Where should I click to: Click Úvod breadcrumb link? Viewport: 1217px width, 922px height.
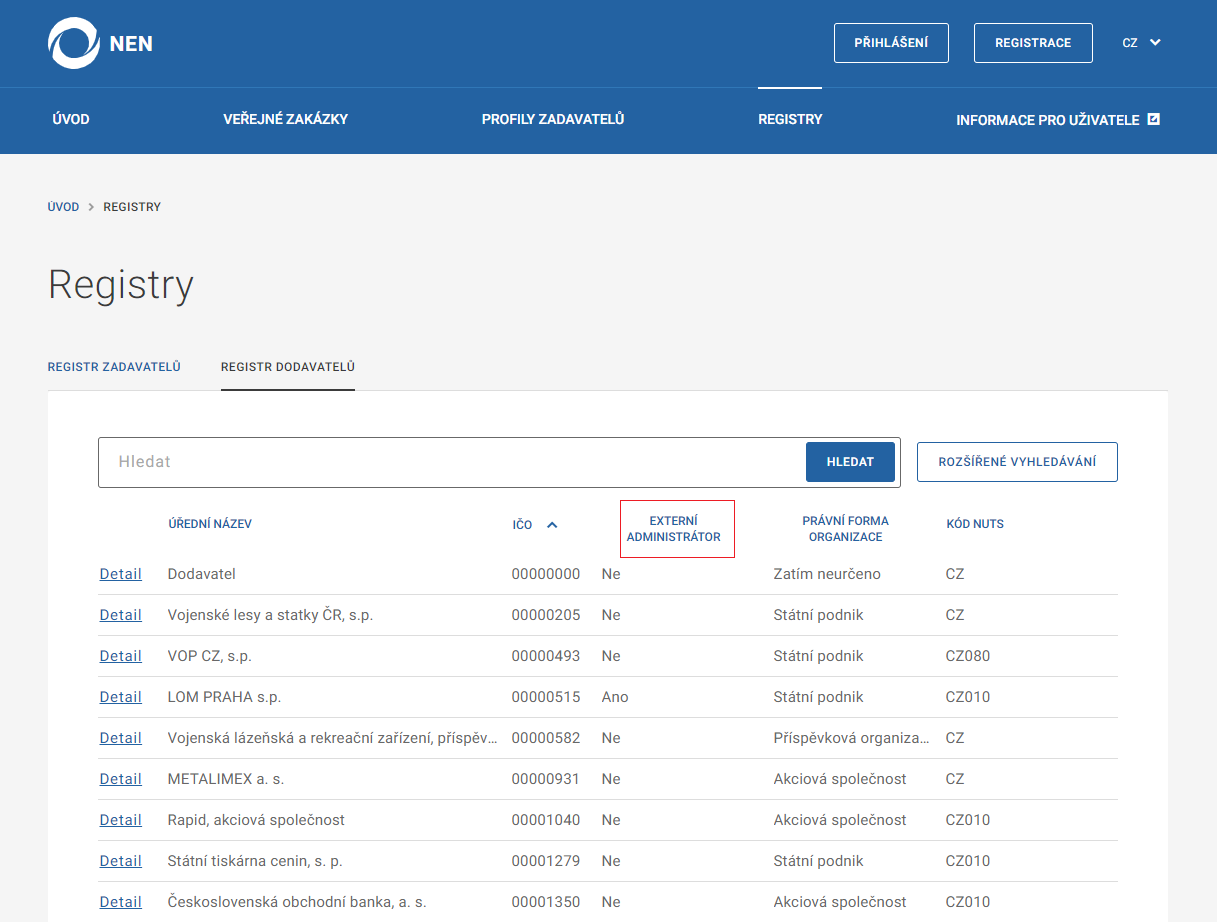(x=63, y=207)
